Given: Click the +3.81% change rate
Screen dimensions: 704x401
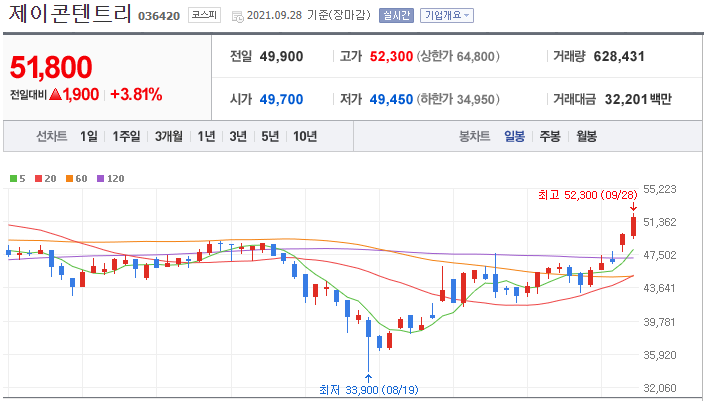Looking at the screenshot, I should (136, 94).
